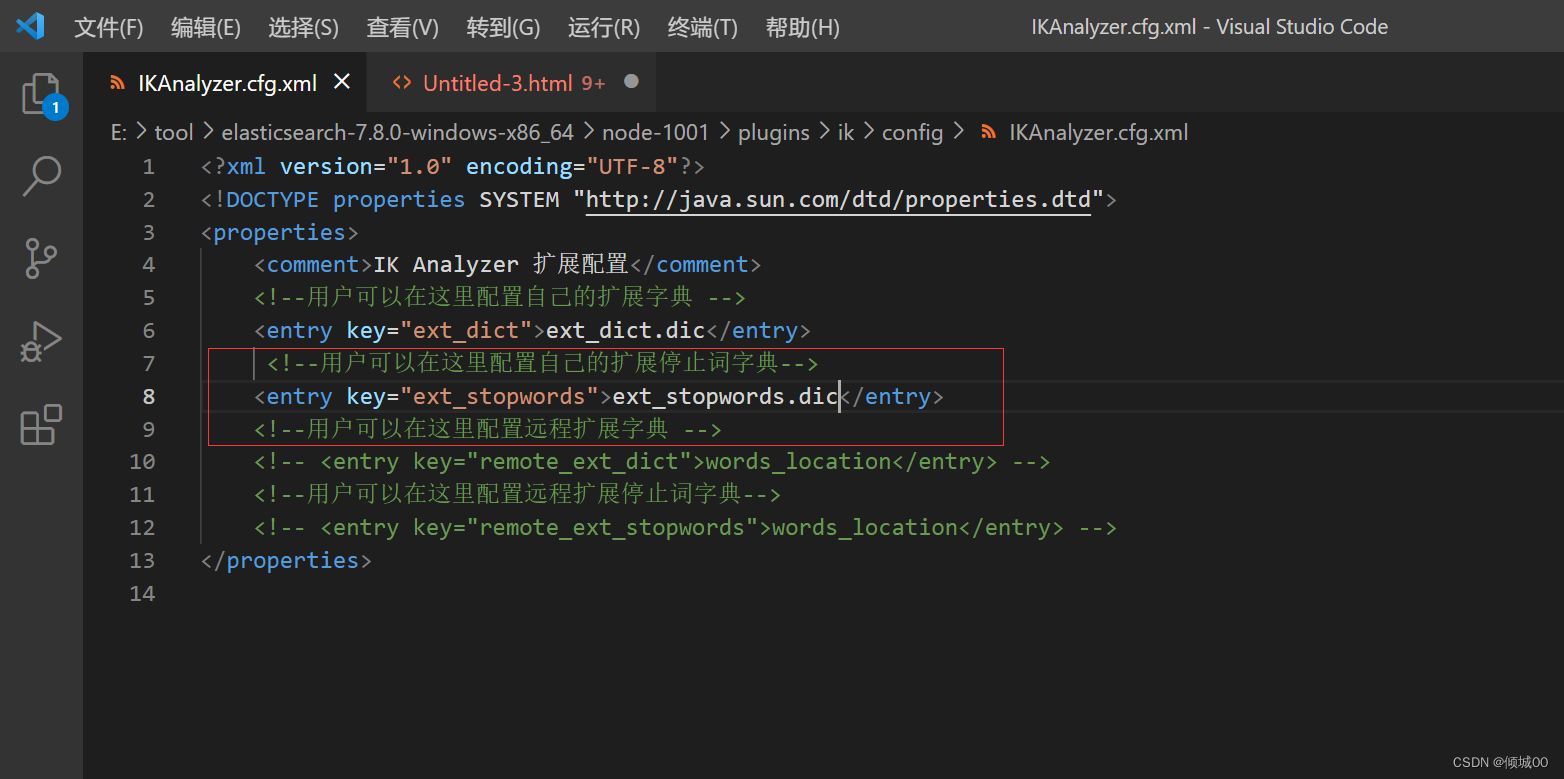This screenshot has width=1564, height=779.
Task: Click the config breadcrumb segment
Action: pyautogui.click(x=912, y=132)
